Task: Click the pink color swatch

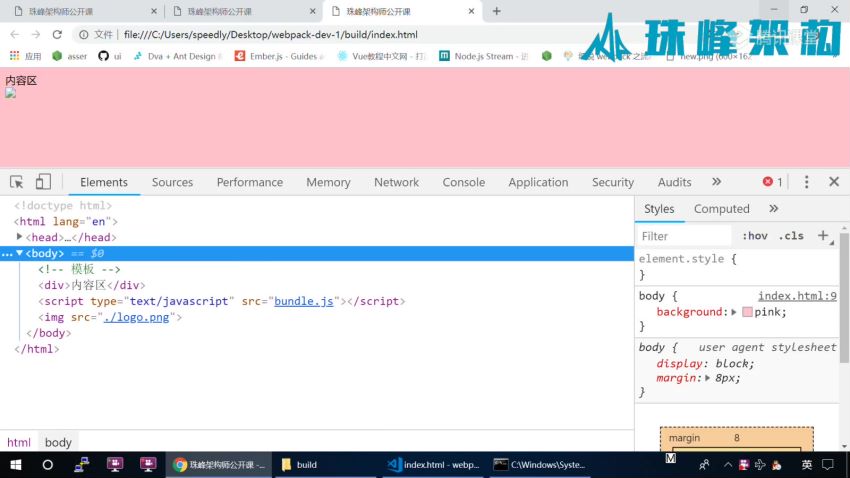Action: click(747, 312)
